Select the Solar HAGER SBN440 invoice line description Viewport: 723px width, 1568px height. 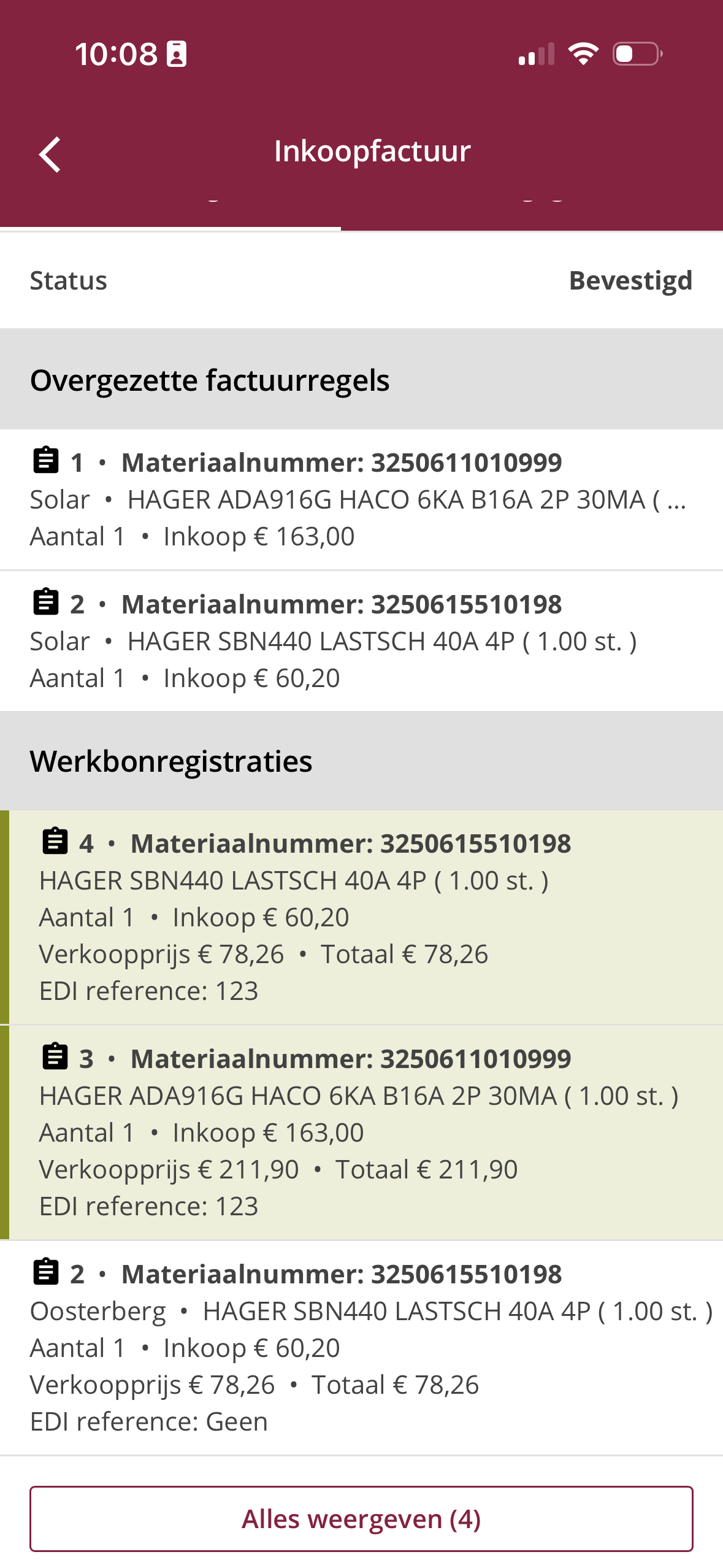[x=380, y=642]
